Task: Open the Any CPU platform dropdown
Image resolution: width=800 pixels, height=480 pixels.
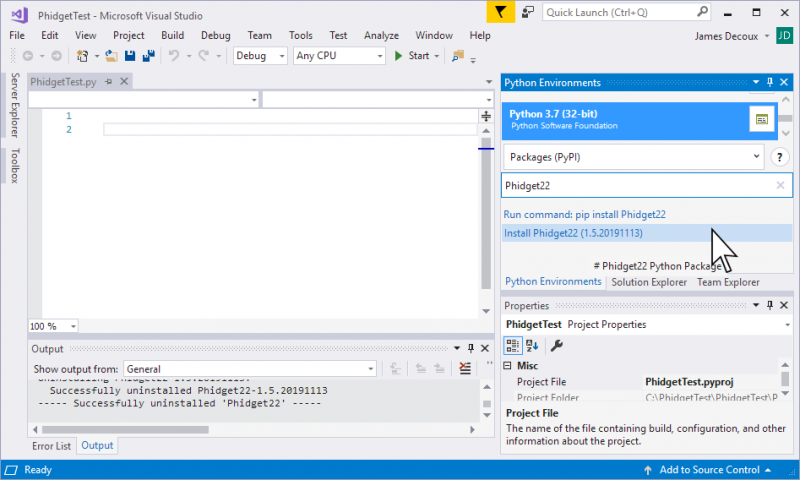Action: (x=339, y=56)
